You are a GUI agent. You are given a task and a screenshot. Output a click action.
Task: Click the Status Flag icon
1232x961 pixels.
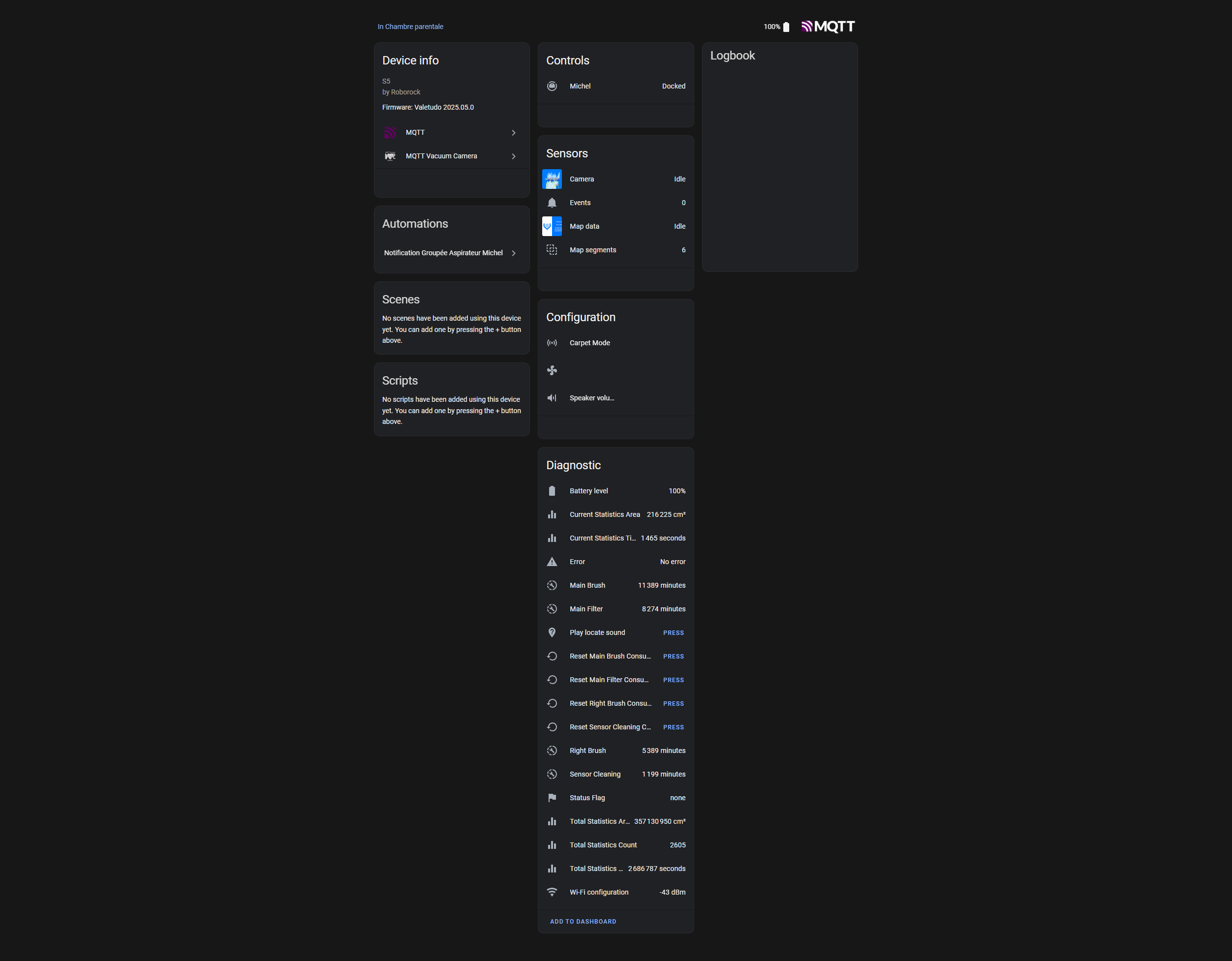point(552,798)
